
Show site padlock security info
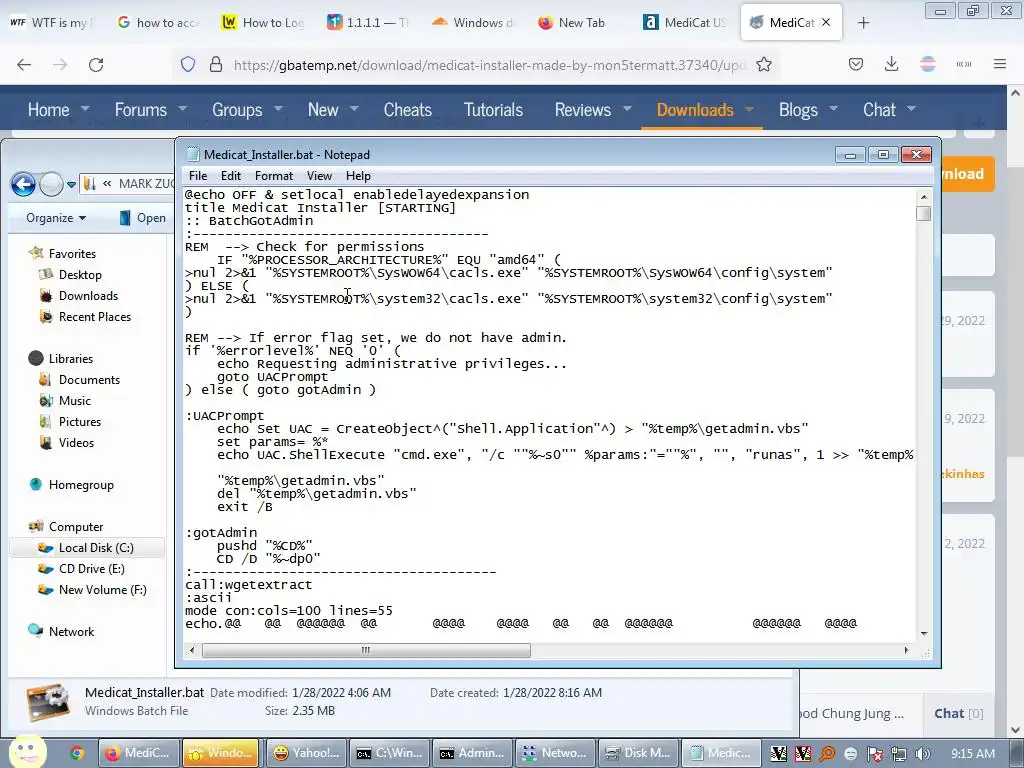click(216, 64)
